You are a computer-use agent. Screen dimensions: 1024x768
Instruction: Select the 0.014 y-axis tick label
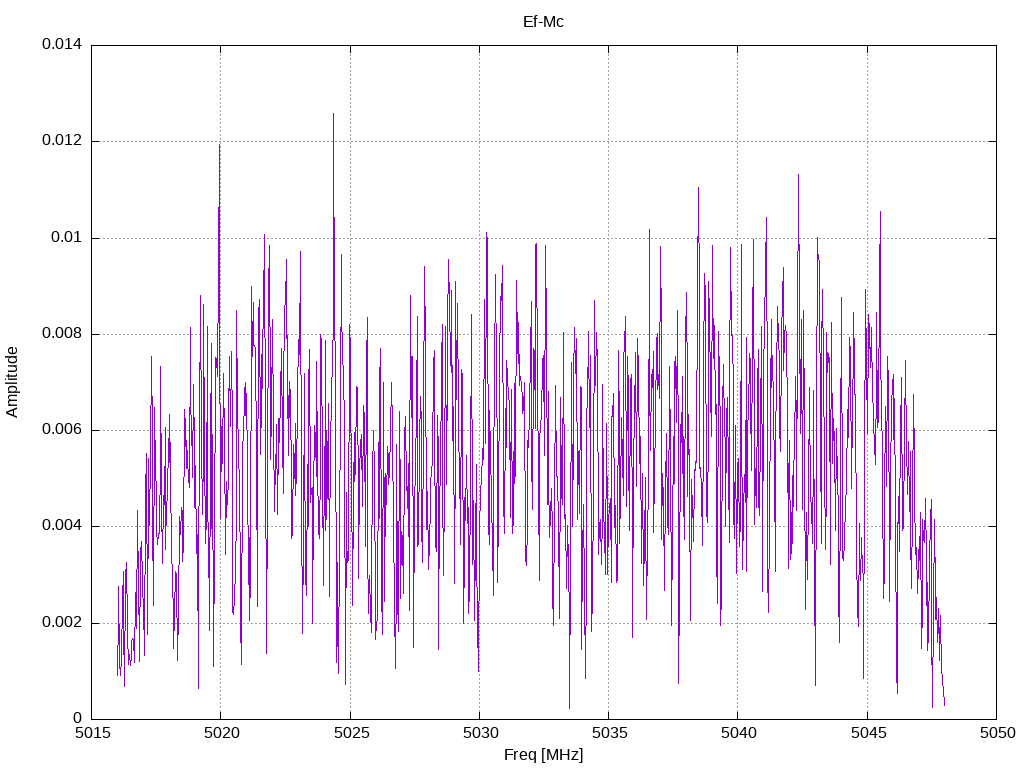62,44
